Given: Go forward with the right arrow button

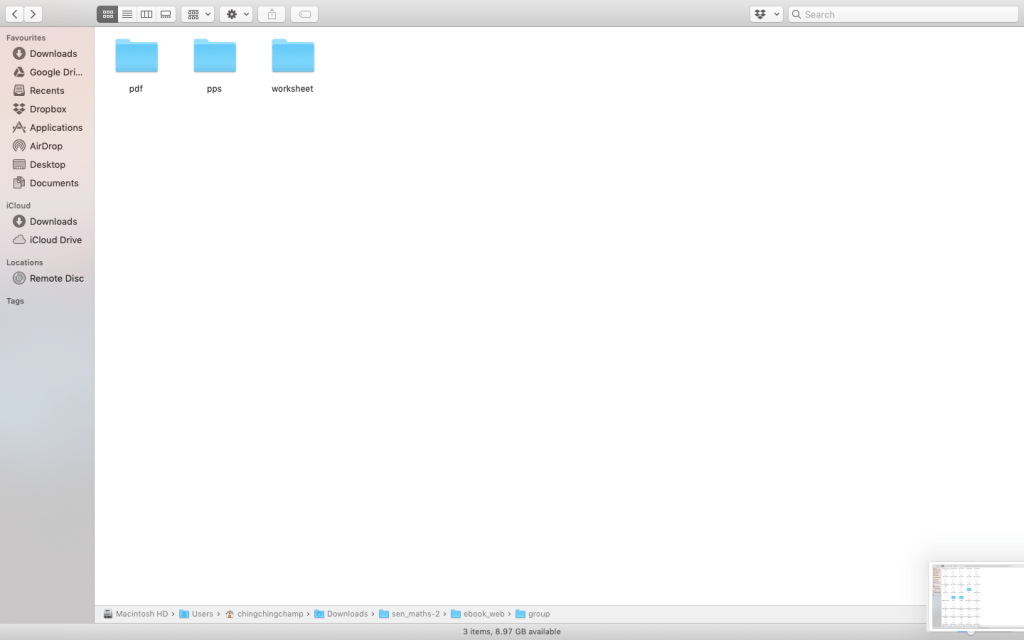Looking at the screenshot, I should coord(33,14).
